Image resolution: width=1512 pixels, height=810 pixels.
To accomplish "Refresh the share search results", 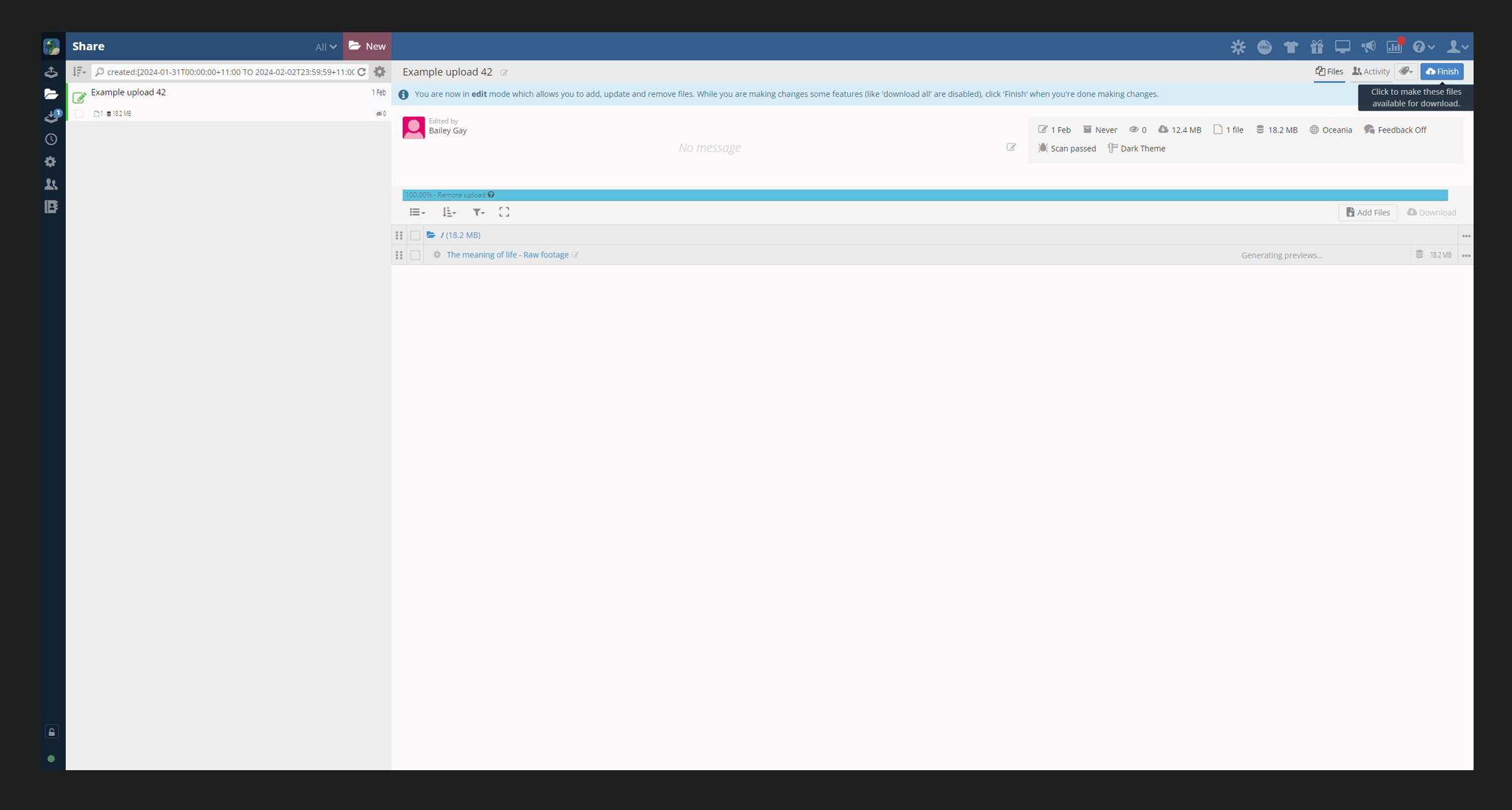I will (362, 72).
